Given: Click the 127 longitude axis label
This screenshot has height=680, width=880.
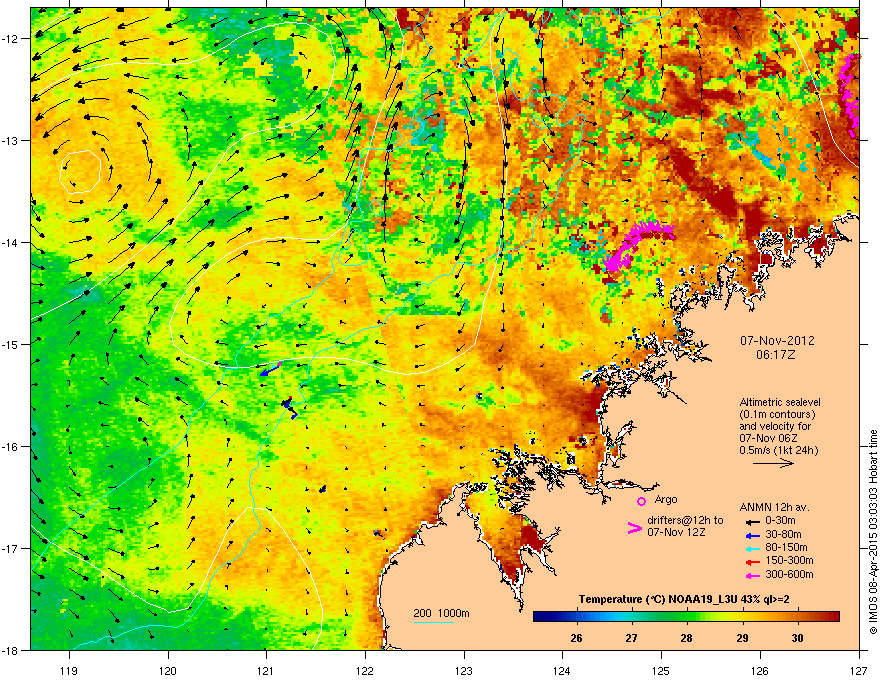Looking at the screenshot, I should tap(859, 670).
